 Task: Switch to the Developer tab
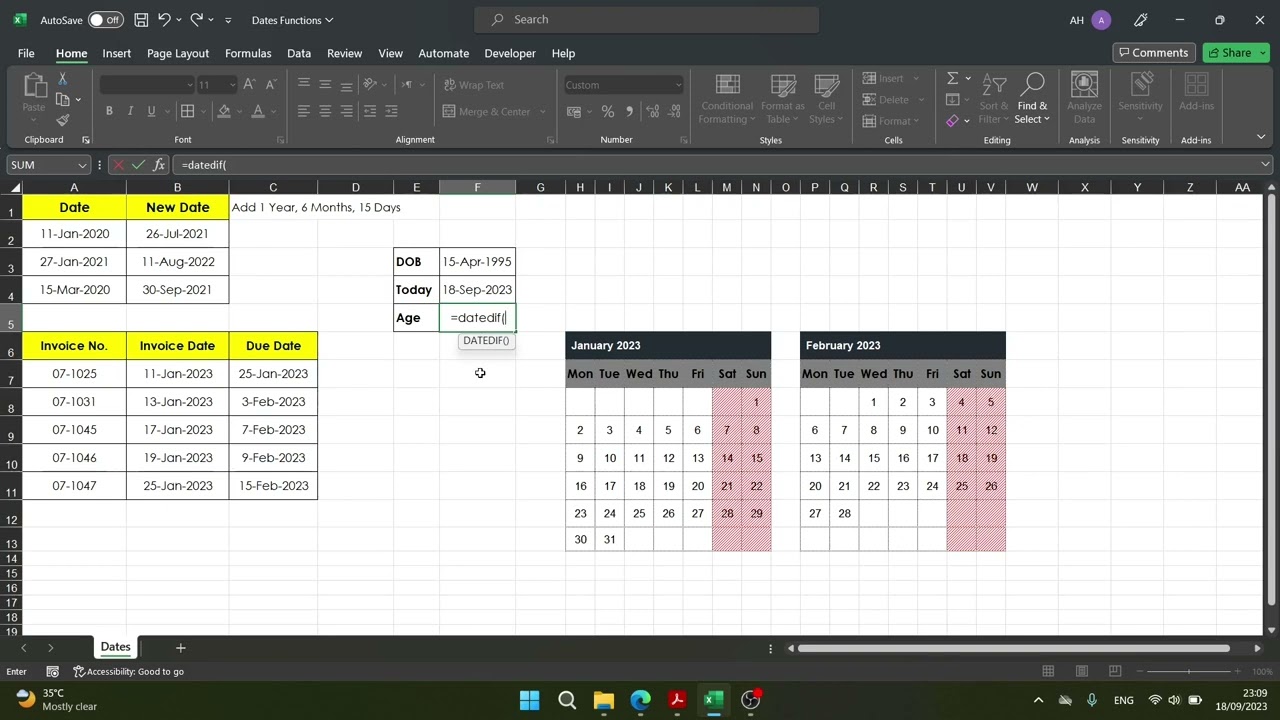[510, 53]
